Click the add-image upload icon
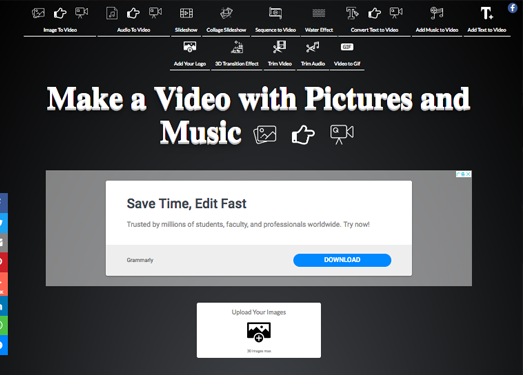This screenshot has height=375, width=523. pyautogui.click(x=259, y=332)
